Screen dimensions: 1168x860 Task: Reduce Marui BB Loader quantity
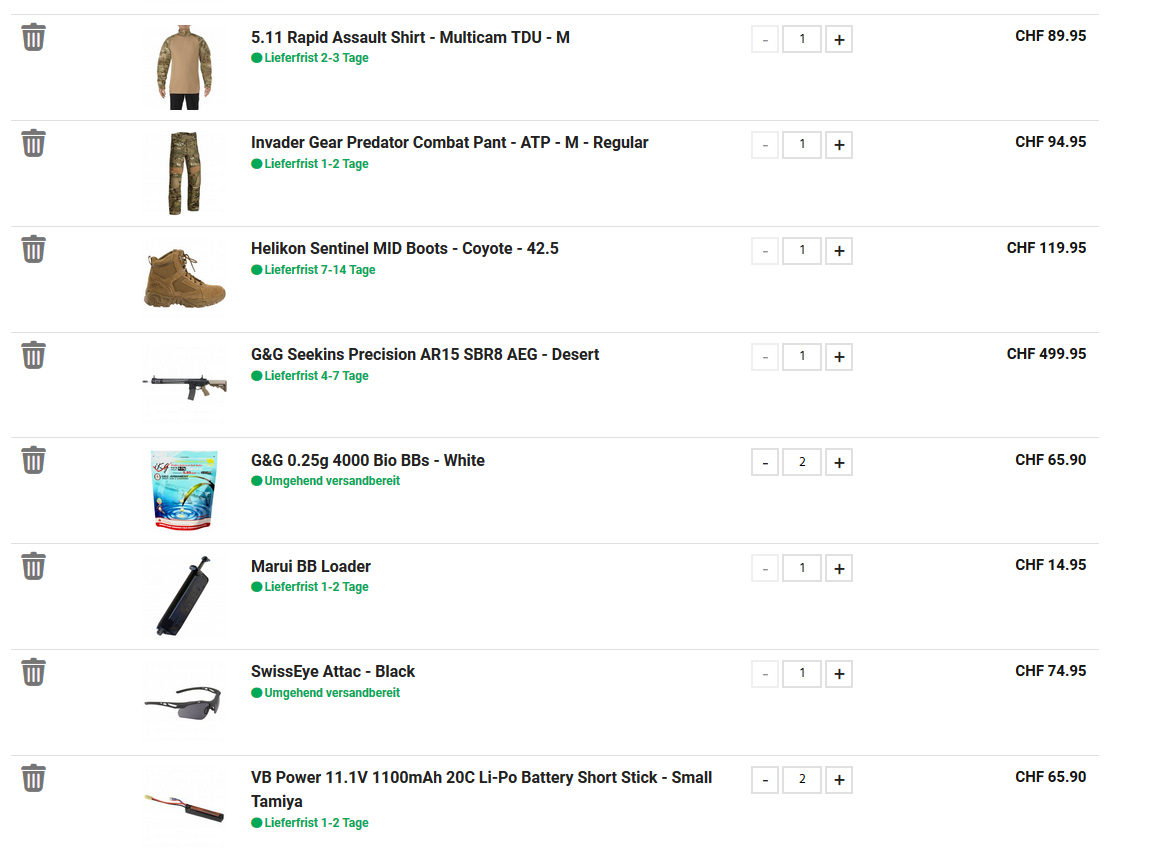pyautogui.click(x=765, y=568)
